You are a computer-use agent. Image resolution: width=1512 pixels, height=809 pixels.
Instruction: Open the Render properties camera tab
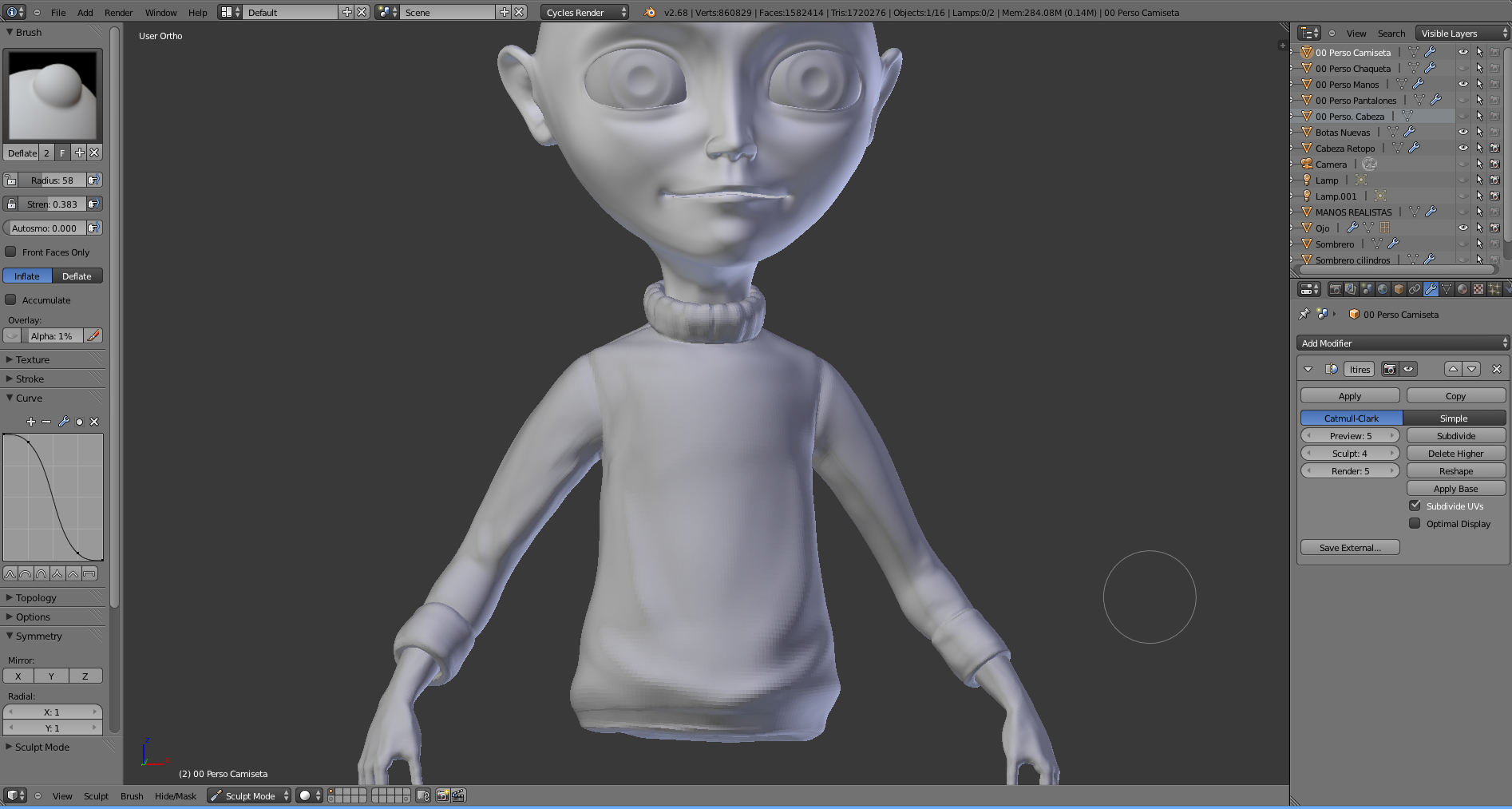[x=1335, y=289]
